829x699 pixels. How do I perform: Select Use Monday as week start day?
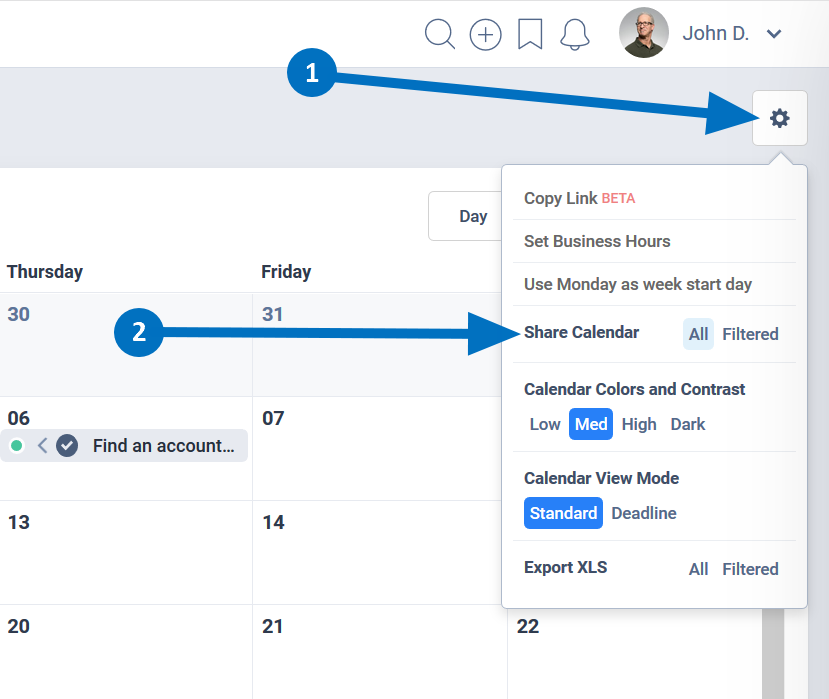coord(638,284)
